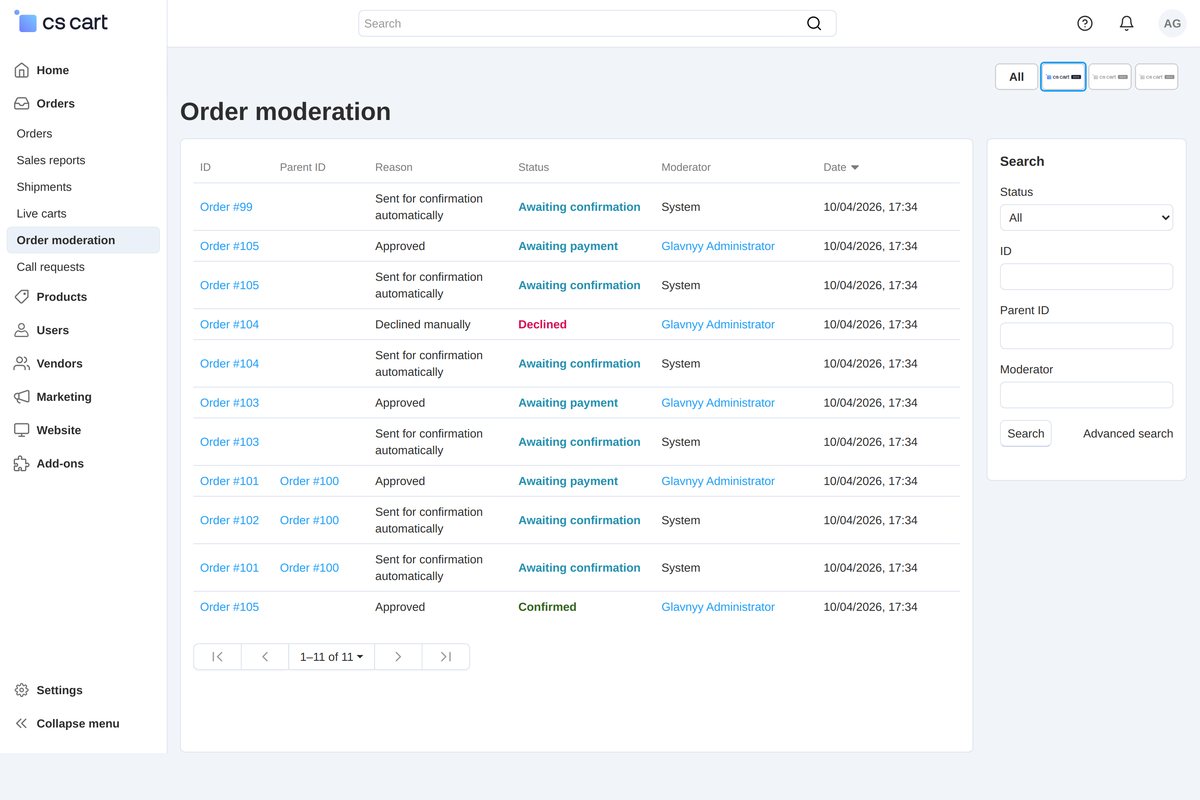
Task: Click the Reason column header
Action: pos(394,167)
